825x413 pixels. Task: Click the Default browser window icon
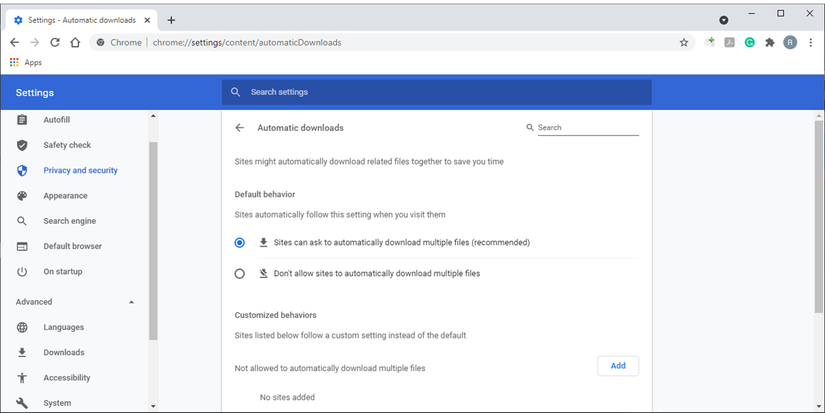(22, 246)
